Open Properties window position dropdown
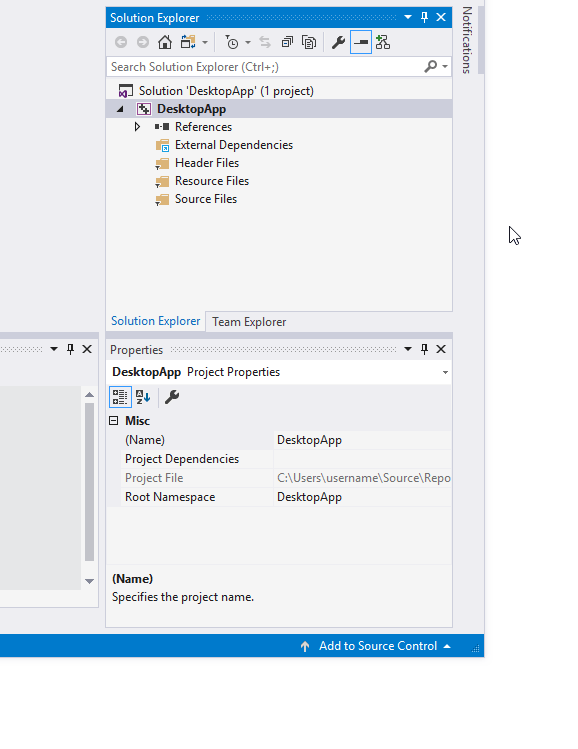This screenshot has height=749, width=578. point(408,349)
